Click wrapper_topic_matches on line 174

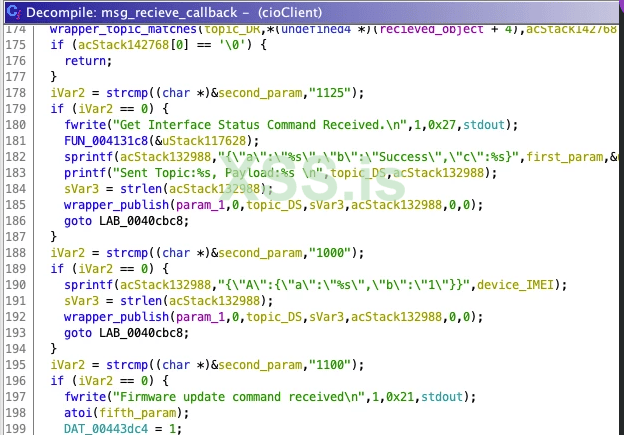tap(123, 29)
